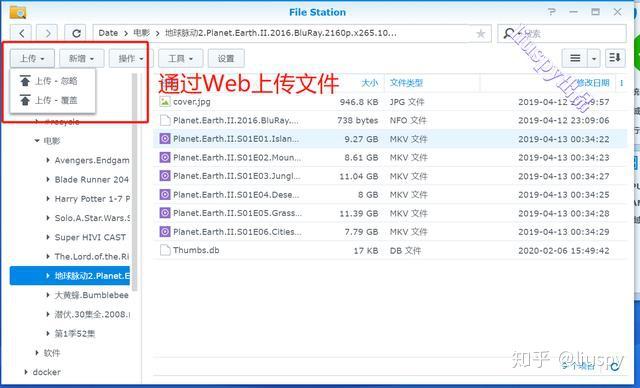640x388 pixels.
Task: Click the S01E03 MKV file icon
Action: click(x=165, y=176)
